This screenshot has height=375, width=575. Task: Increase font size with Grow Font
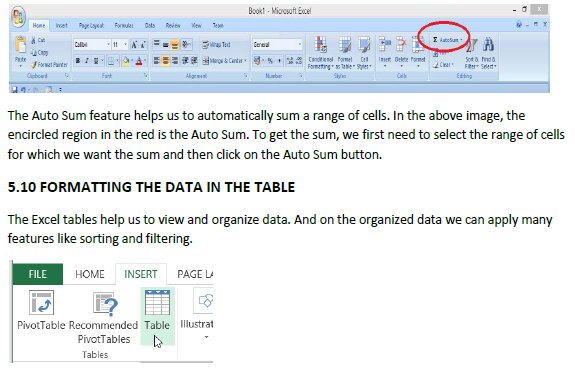[x=134, y=45]
